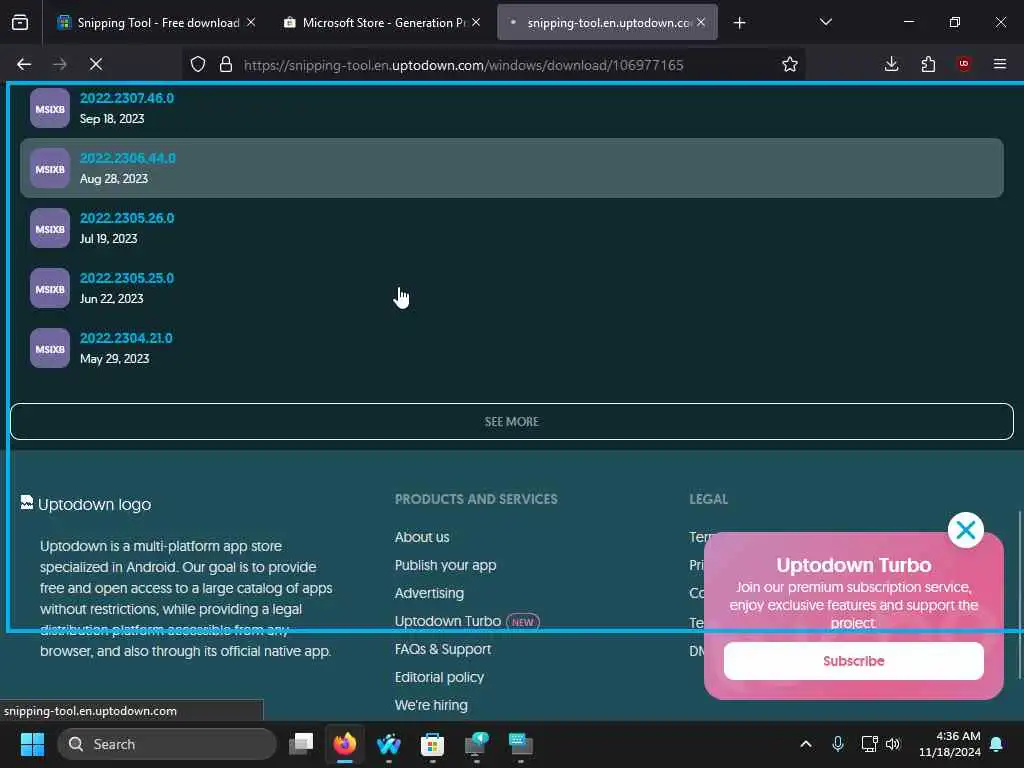1024x768 pixels.
Task: Open the Firefox downloads panel
Action: pyautogui.click(x=891, y=64)
